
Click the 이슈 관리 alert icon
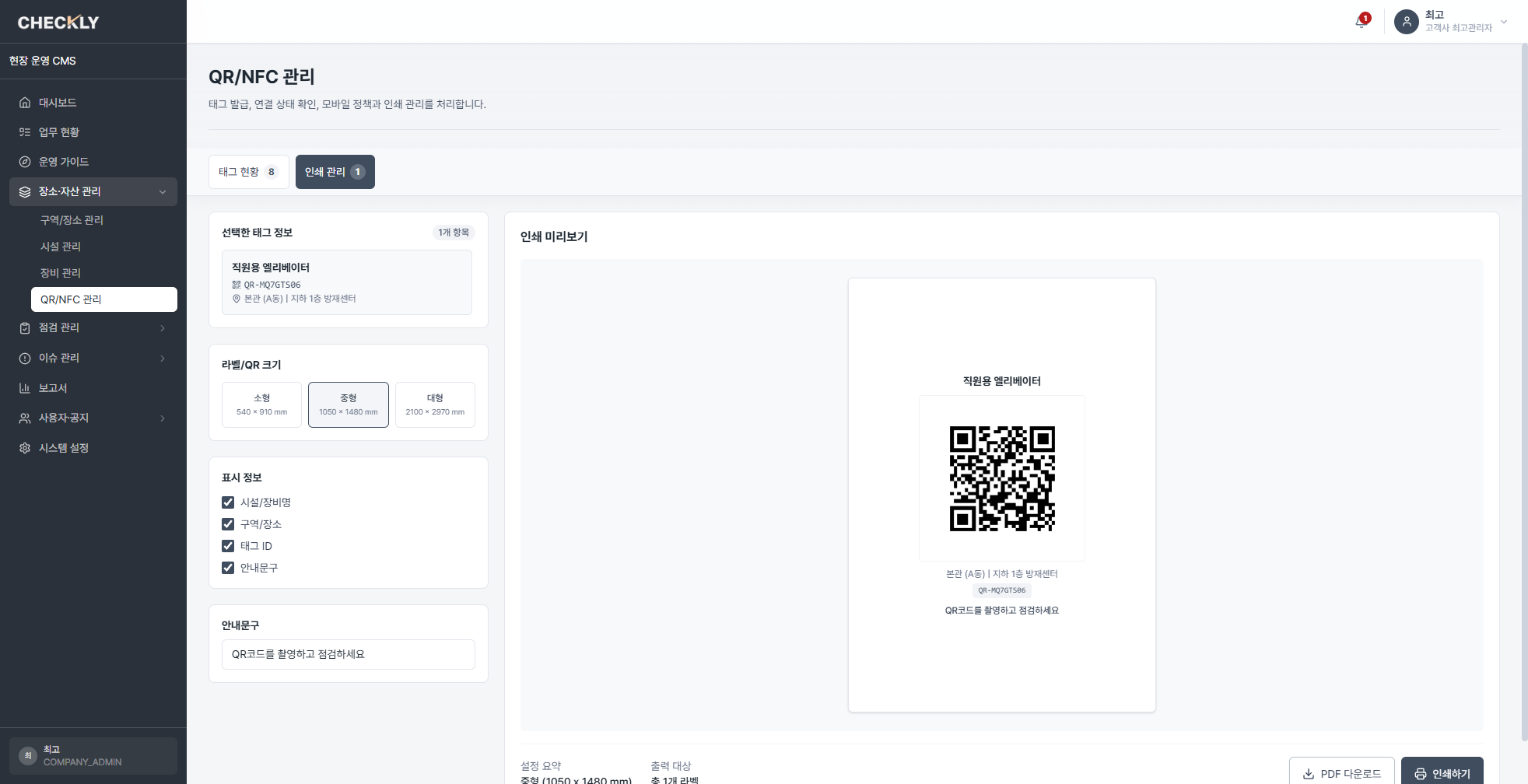pyautogui.click(x=25, y=358)
